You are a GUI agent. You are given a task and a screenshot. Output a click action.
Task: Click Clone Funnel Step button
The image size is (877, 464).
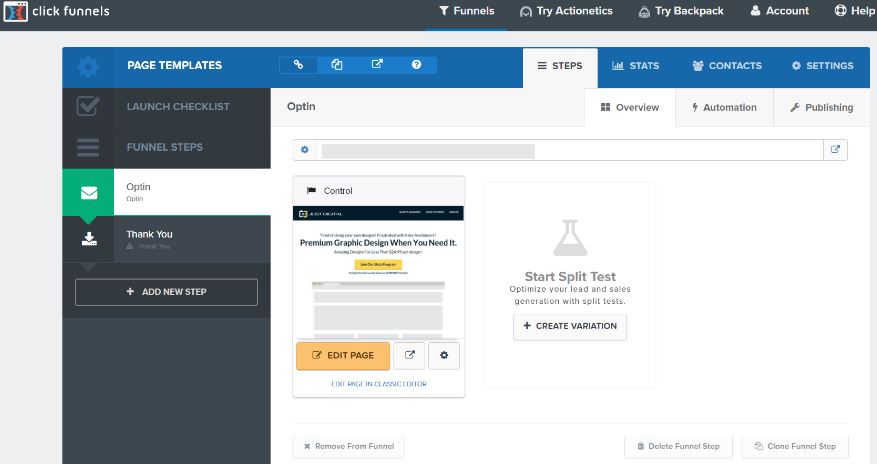pos(795,447)
